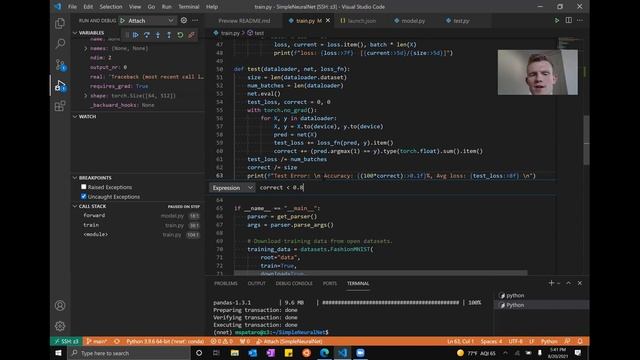Screen dimensions: 640x360
Task: Click the minimap code overview
Action: click(570, 43)
